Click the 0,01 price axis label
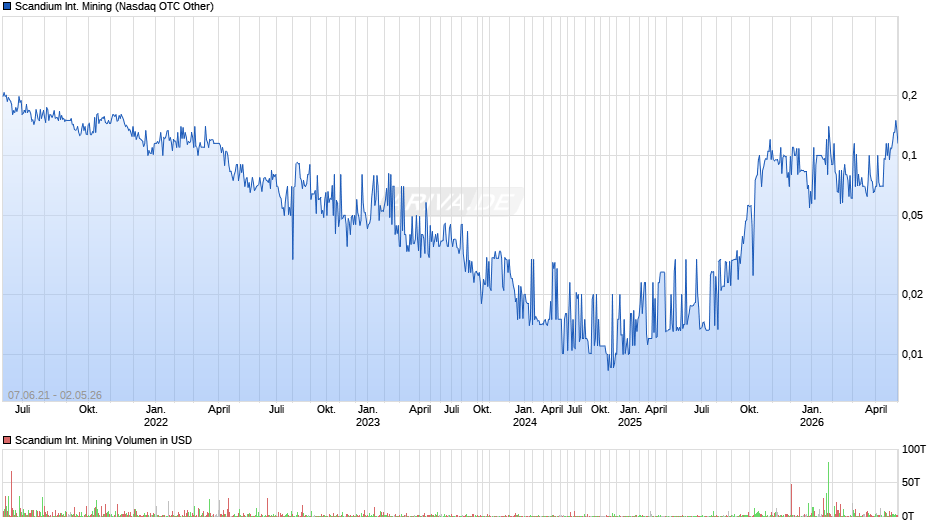This screenshot has width=940, height=526. pyautogui.click(x=912, y=354)
